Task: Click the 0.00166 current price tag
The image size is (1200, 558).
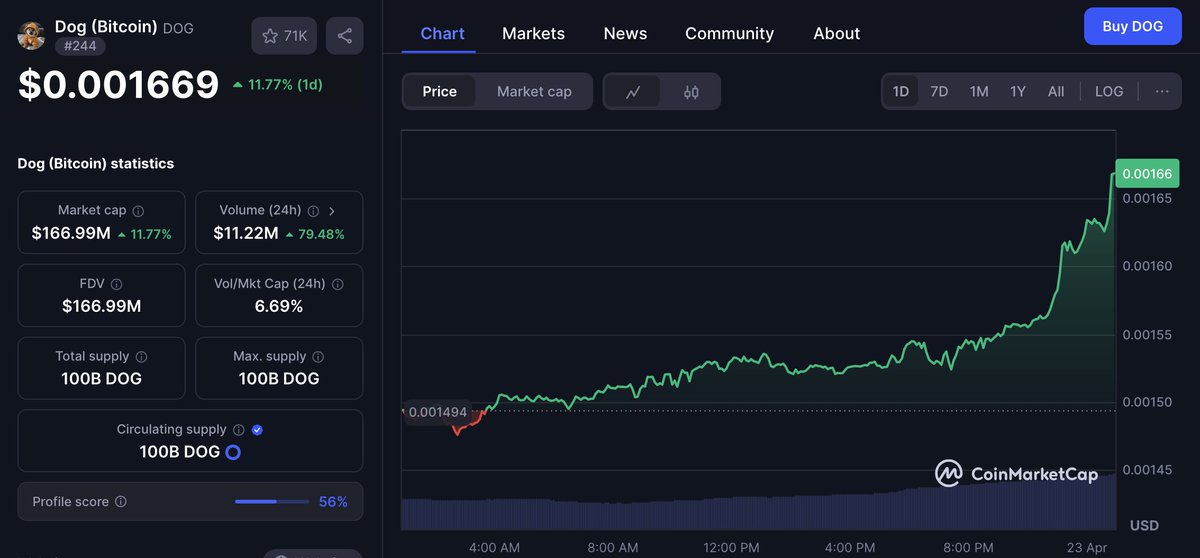Action: tap(1146, 174)
